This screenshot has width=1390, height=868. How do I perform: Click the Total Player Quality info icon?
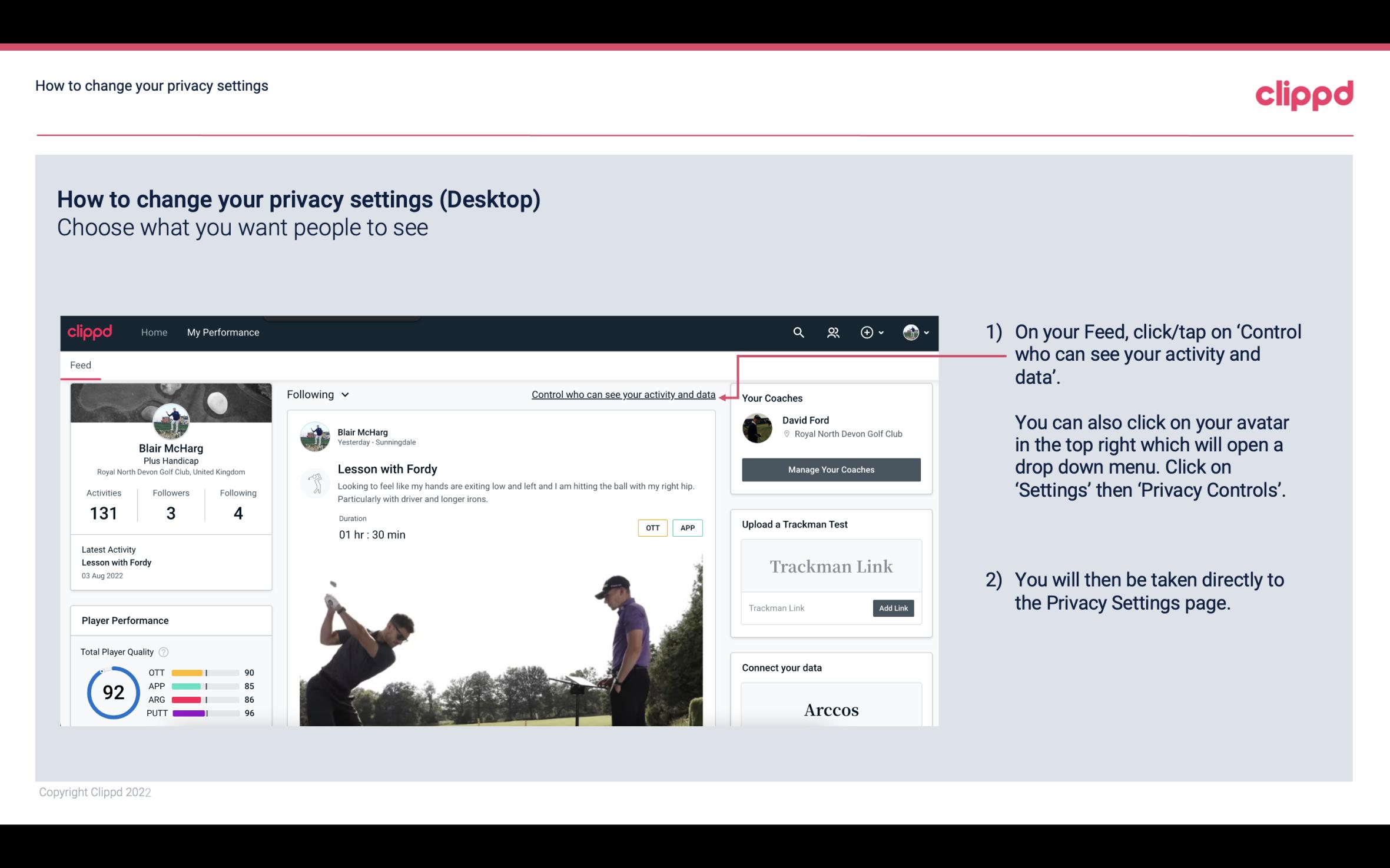(162, 652)
